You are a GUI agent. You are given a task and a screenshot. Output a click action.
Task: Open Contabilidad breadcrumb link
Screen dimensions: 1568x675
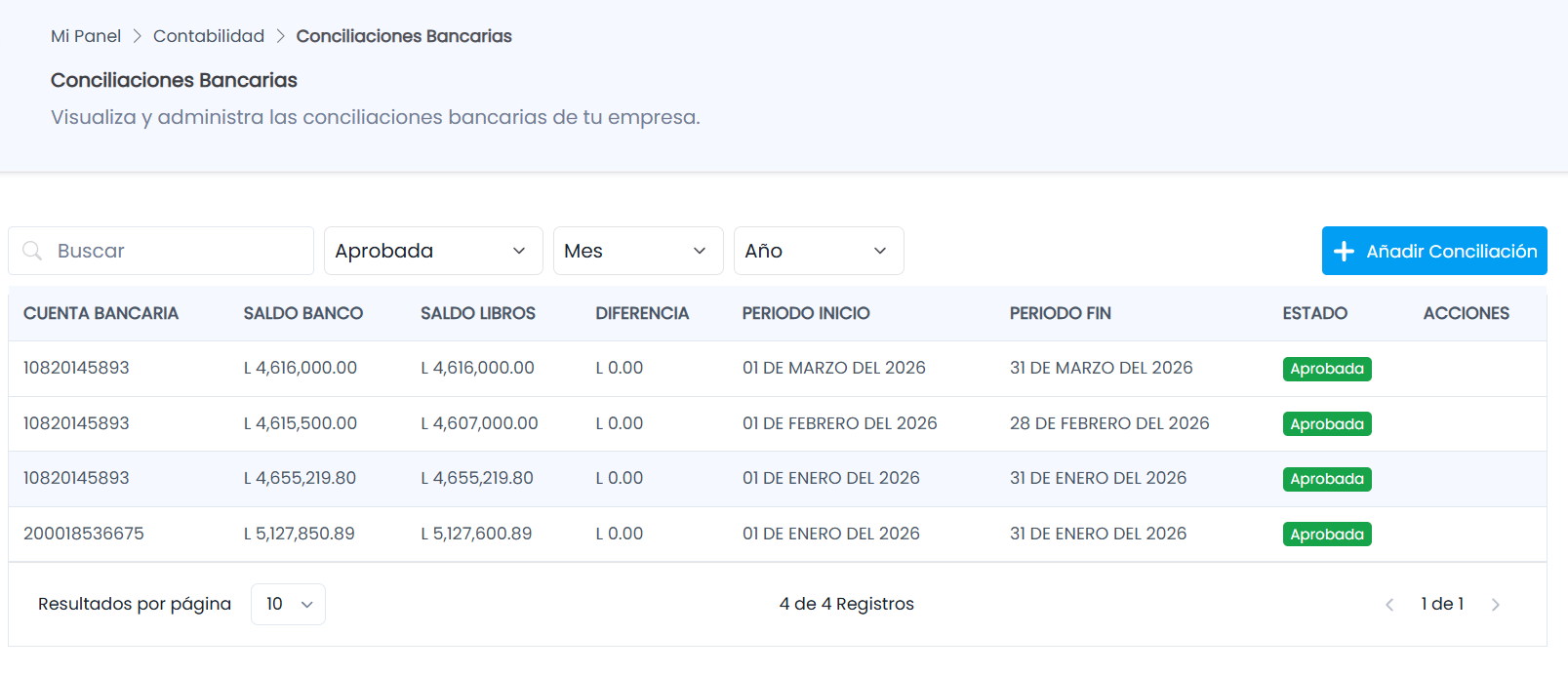[x=209, y=36]
